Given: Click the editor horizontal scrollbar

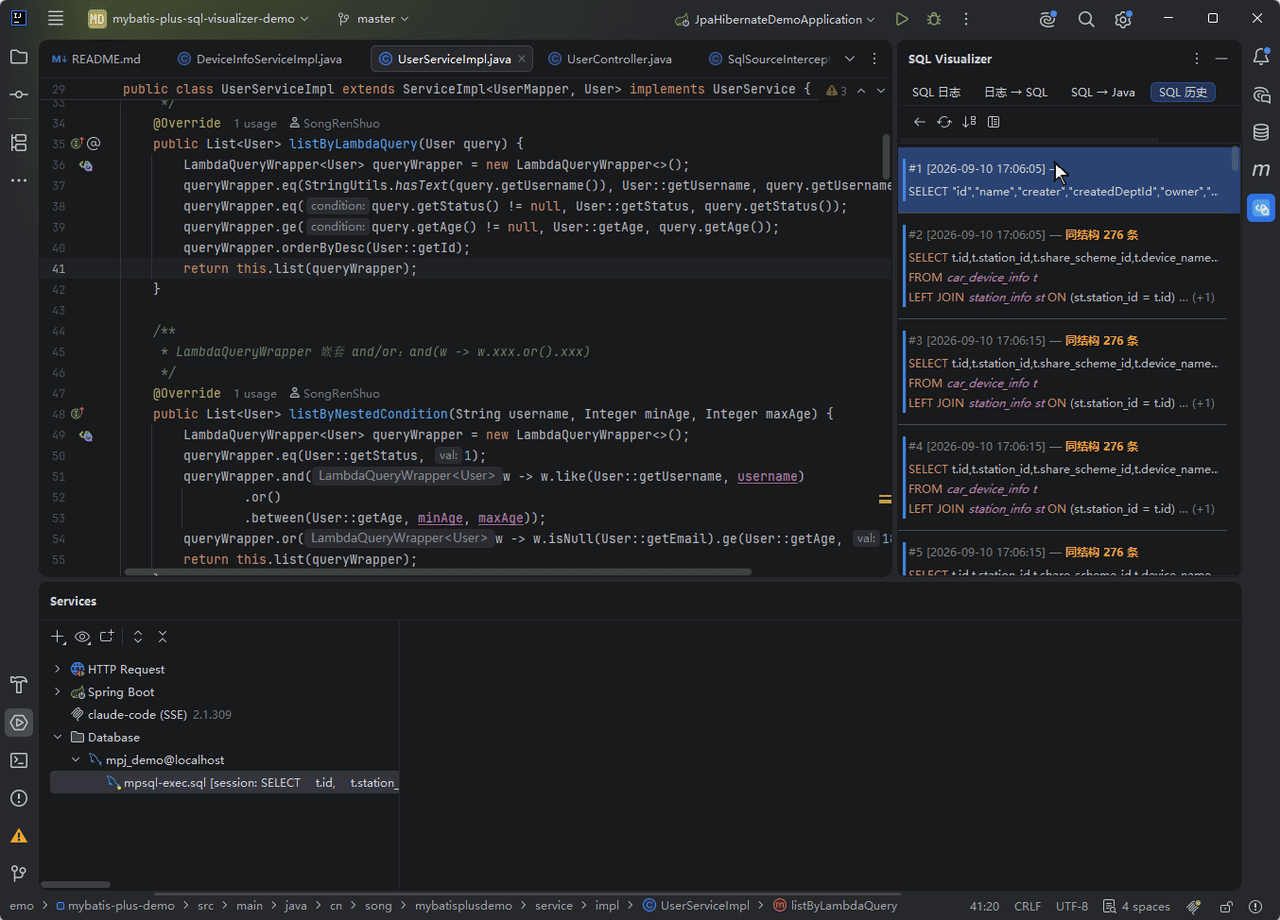Looking at the screenshot, I should pos(437,572).
